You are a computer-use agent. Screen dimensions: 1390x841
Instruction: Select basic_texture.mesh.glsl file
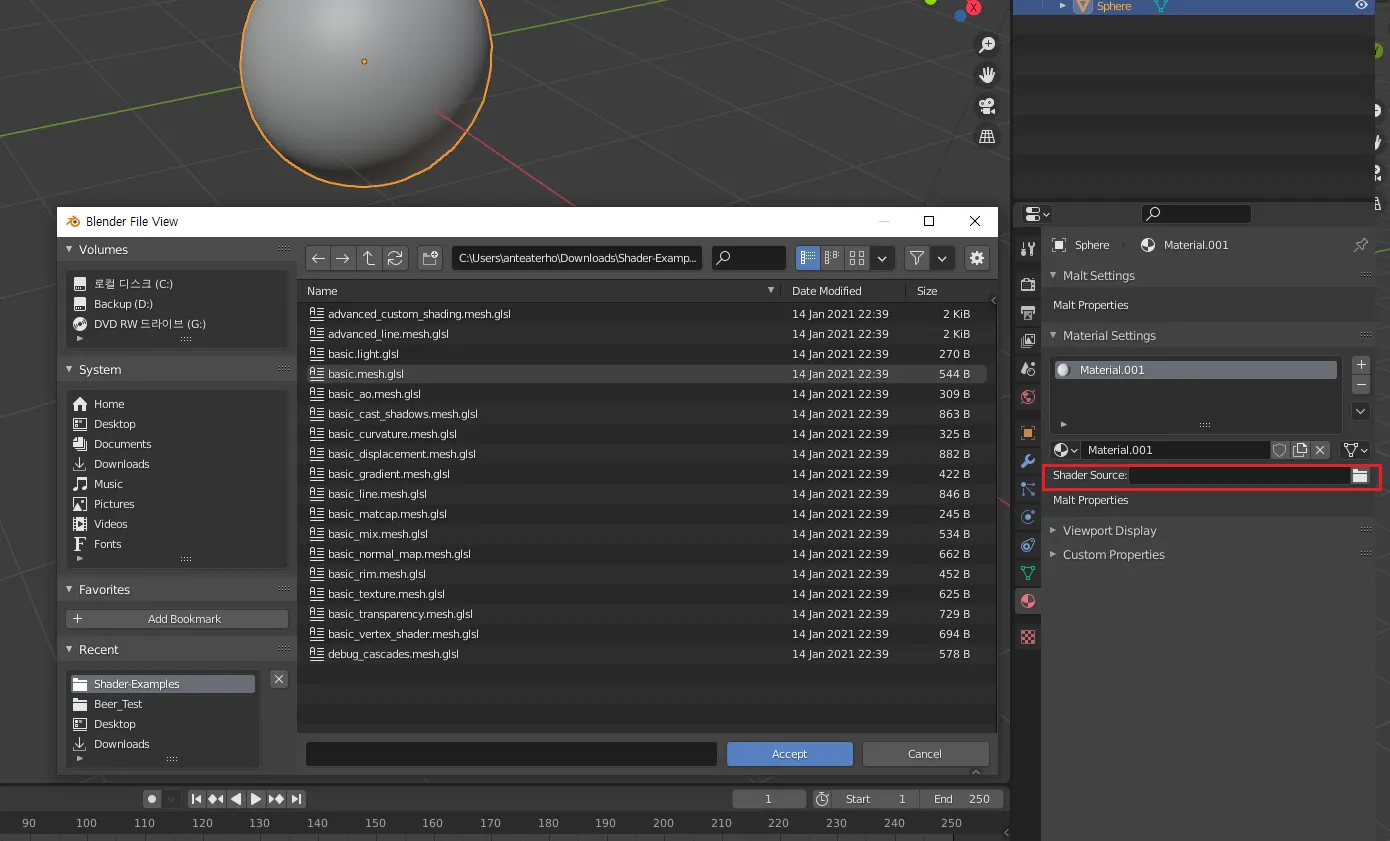(x=386, y=594)
